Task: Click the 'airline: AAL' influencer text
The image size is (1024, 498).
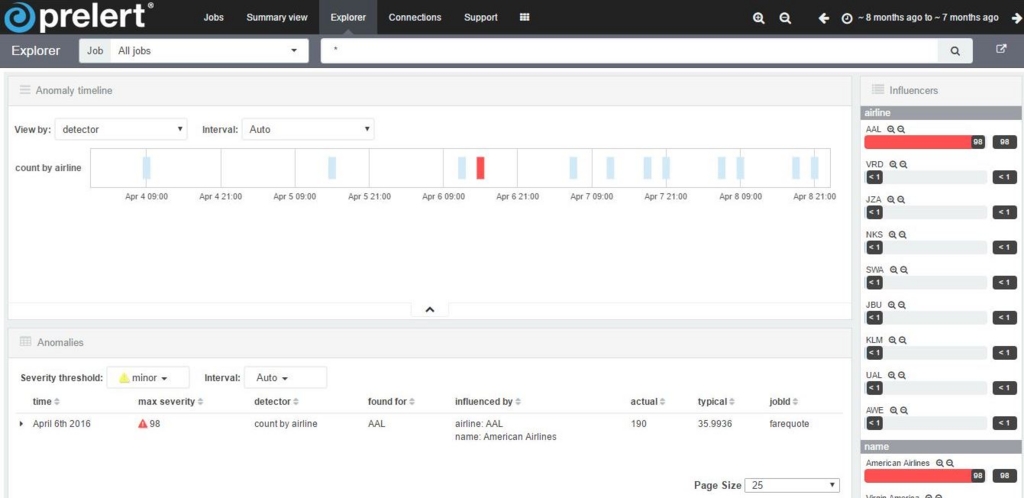Action: pos(479,424)
